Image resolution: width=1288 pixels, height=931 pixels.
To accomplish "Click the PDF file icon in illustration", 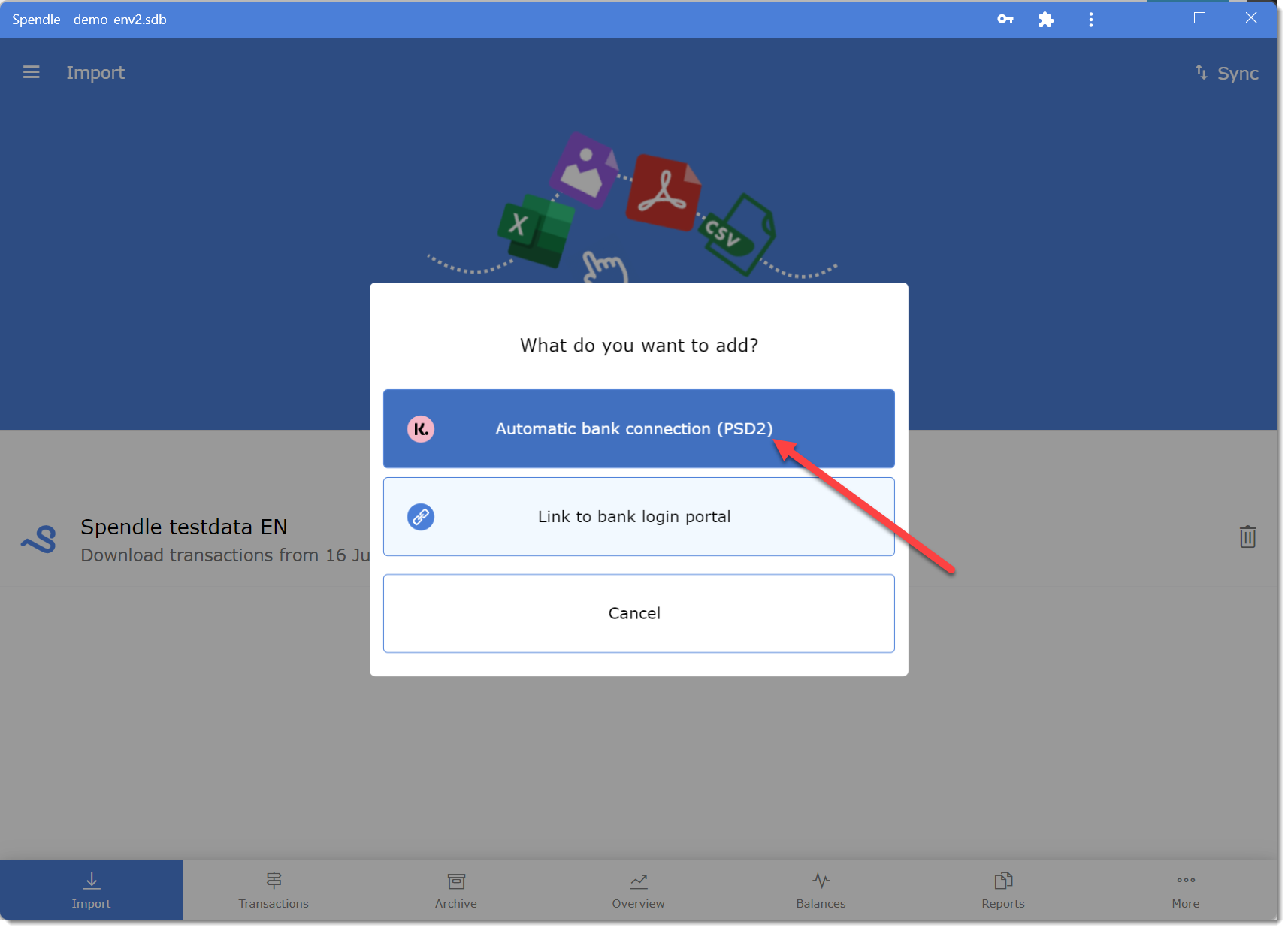I will click(x=664, y=192).
